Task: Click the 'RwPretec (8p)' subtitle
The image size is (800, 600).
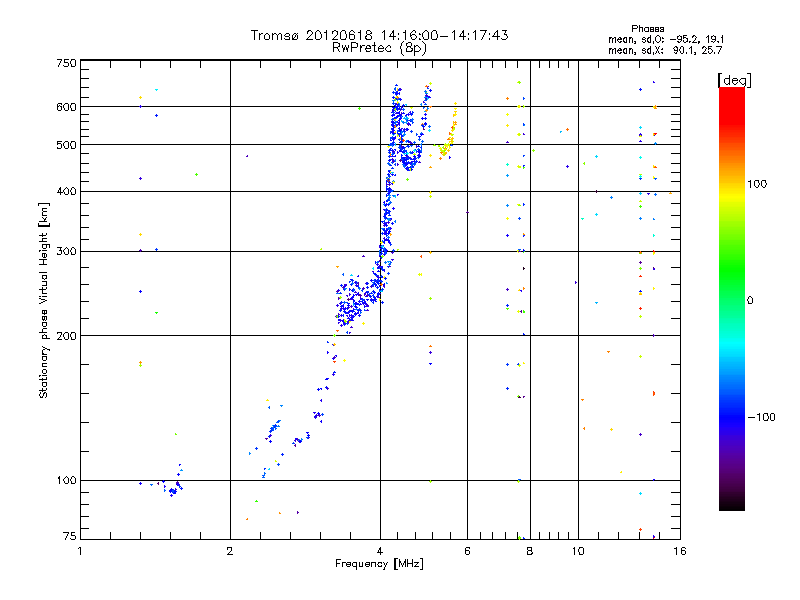Action: click(x=379, y=48)
